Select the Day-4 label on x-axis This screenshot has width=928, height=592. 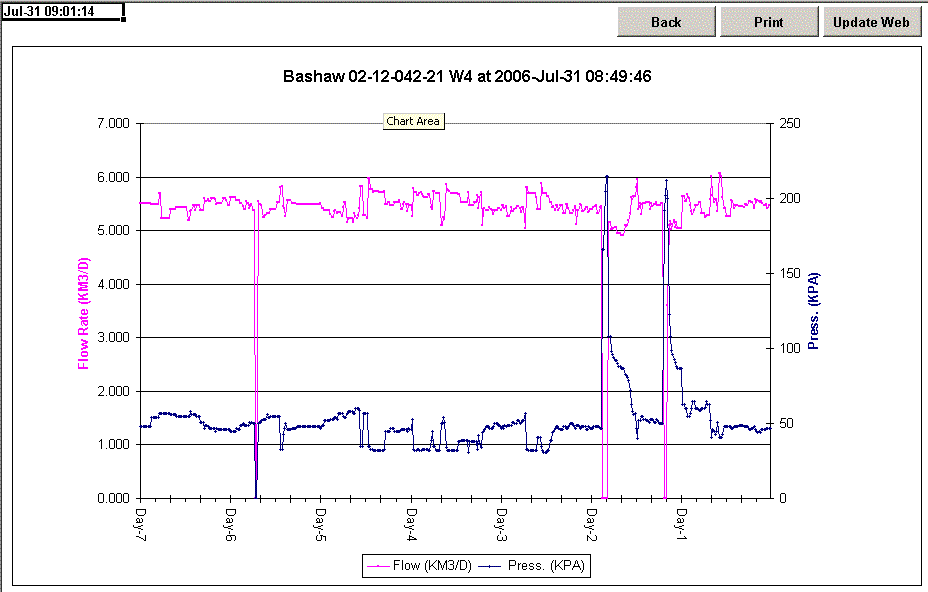coord(411,525)
